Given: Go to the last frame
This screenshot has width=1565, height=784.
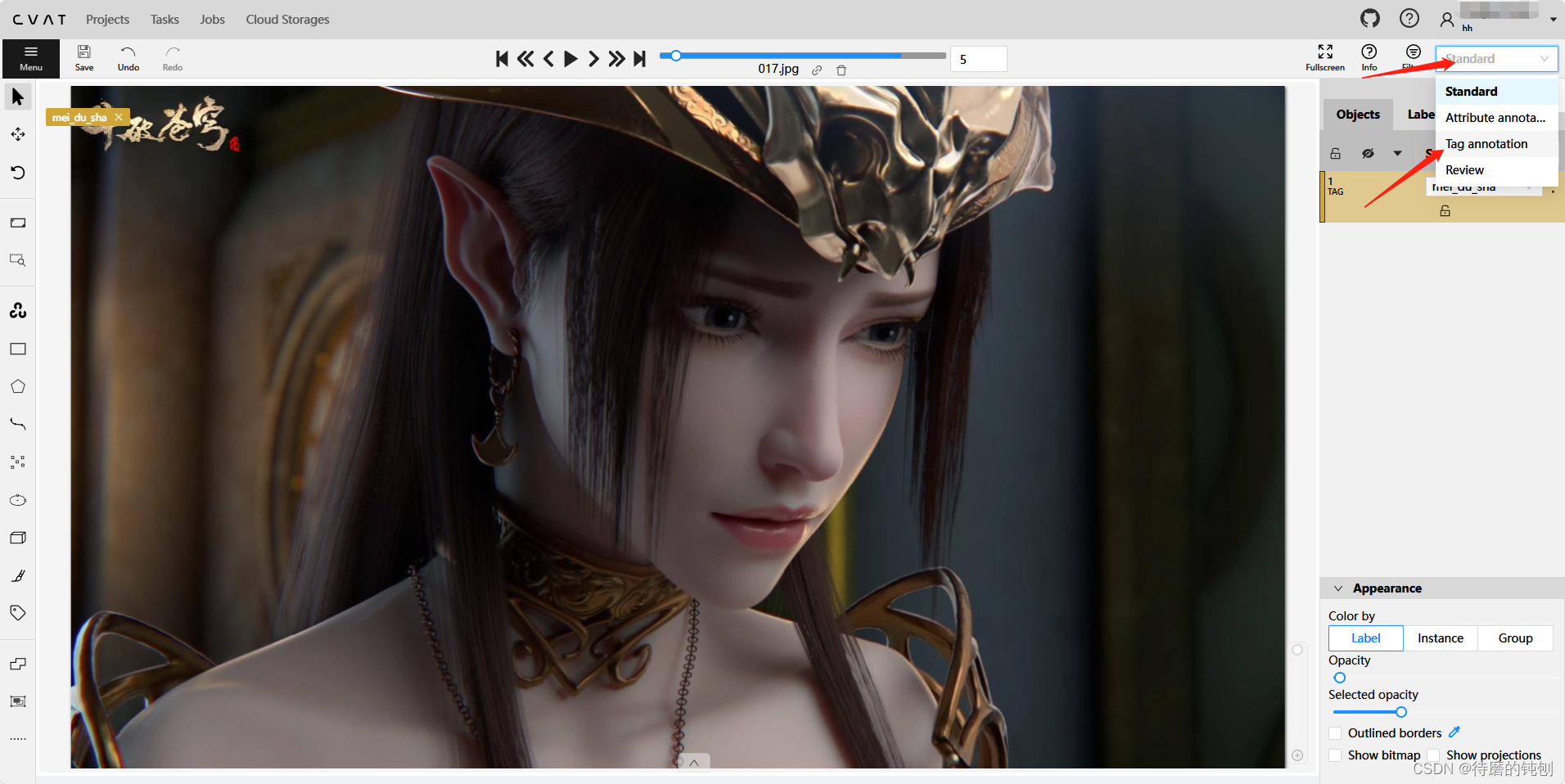Looking at the screenshot, I should 639,59.
